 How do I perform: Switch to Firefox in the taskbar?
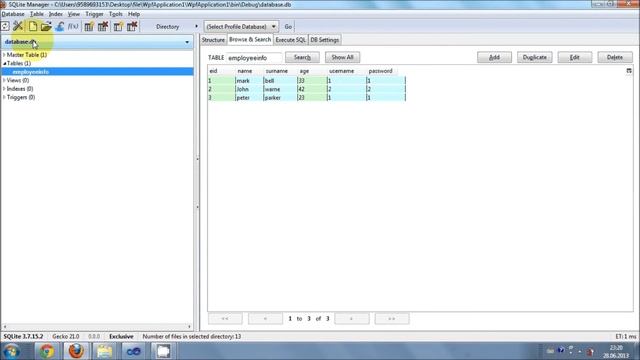click(76, 351)
